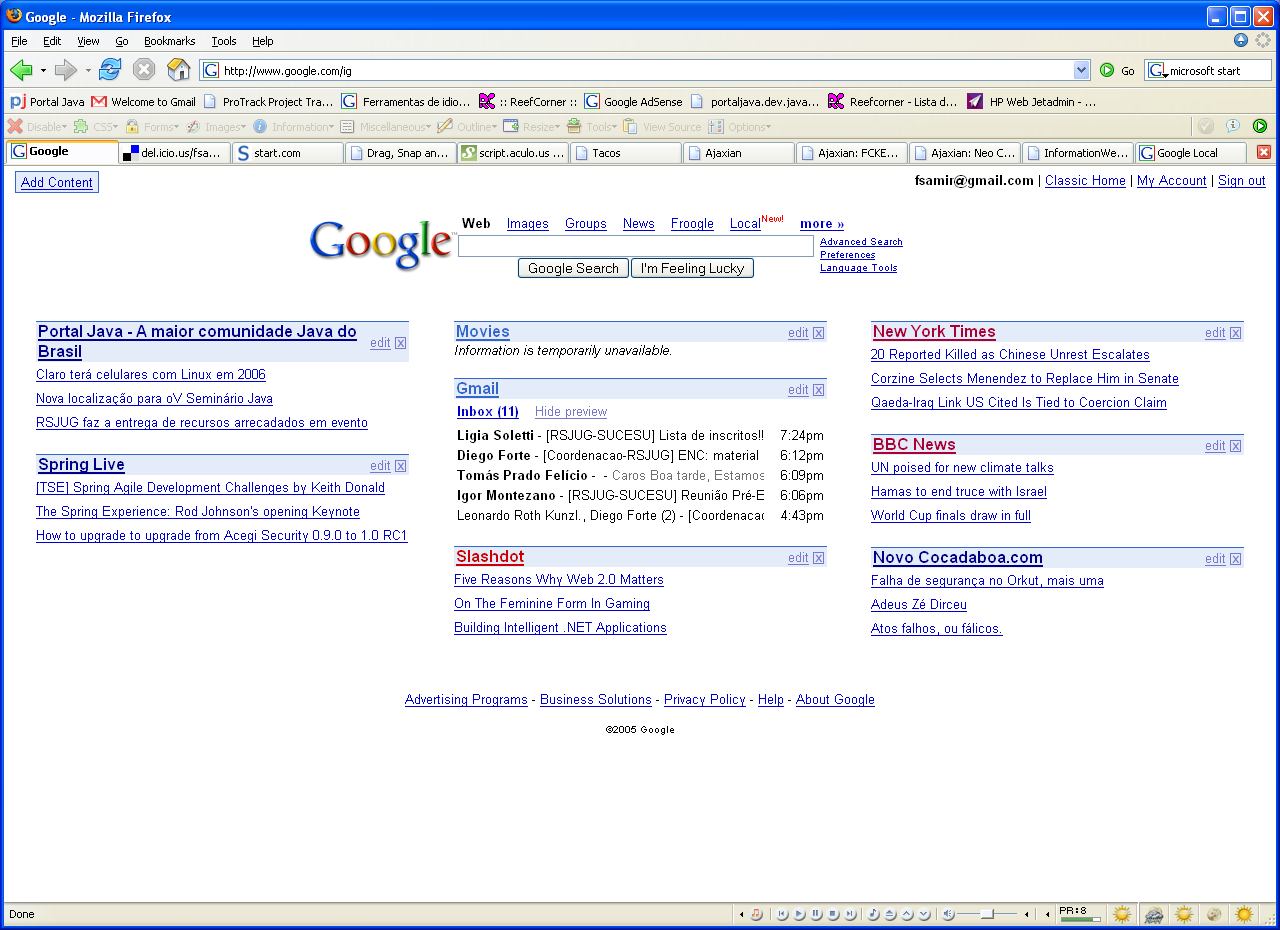This screenshot has height=930, width=1280.
Task: Click the green Go button icon
Action: pos(1107,70)
